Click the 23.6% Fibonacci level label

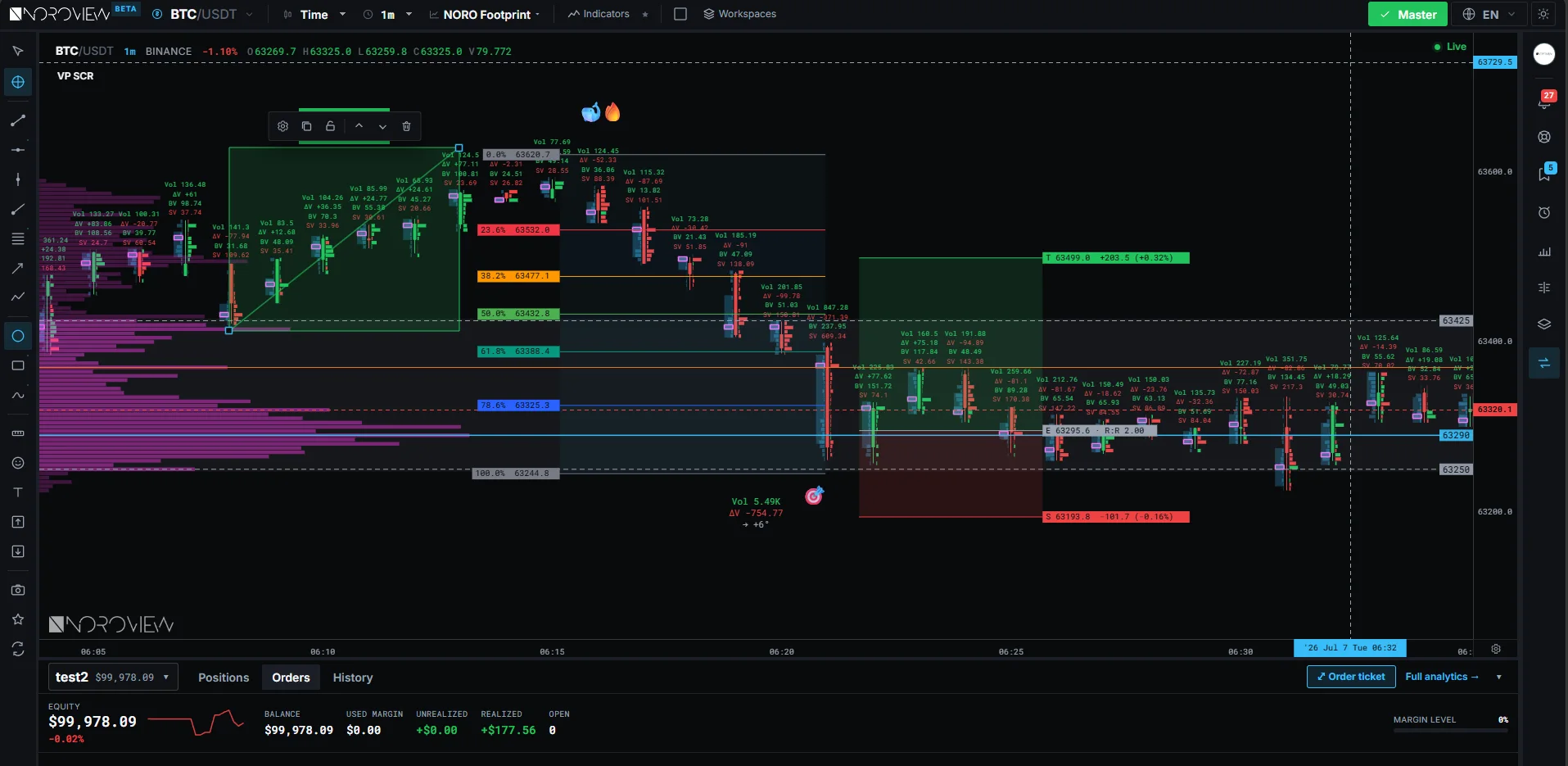[x=518, y=230]
